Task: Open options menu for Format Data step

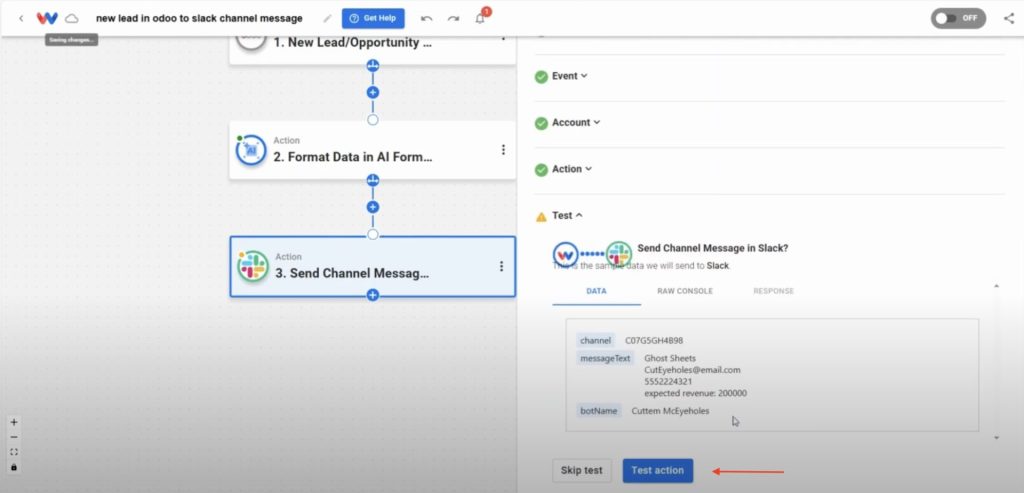Action: (503, 150)
